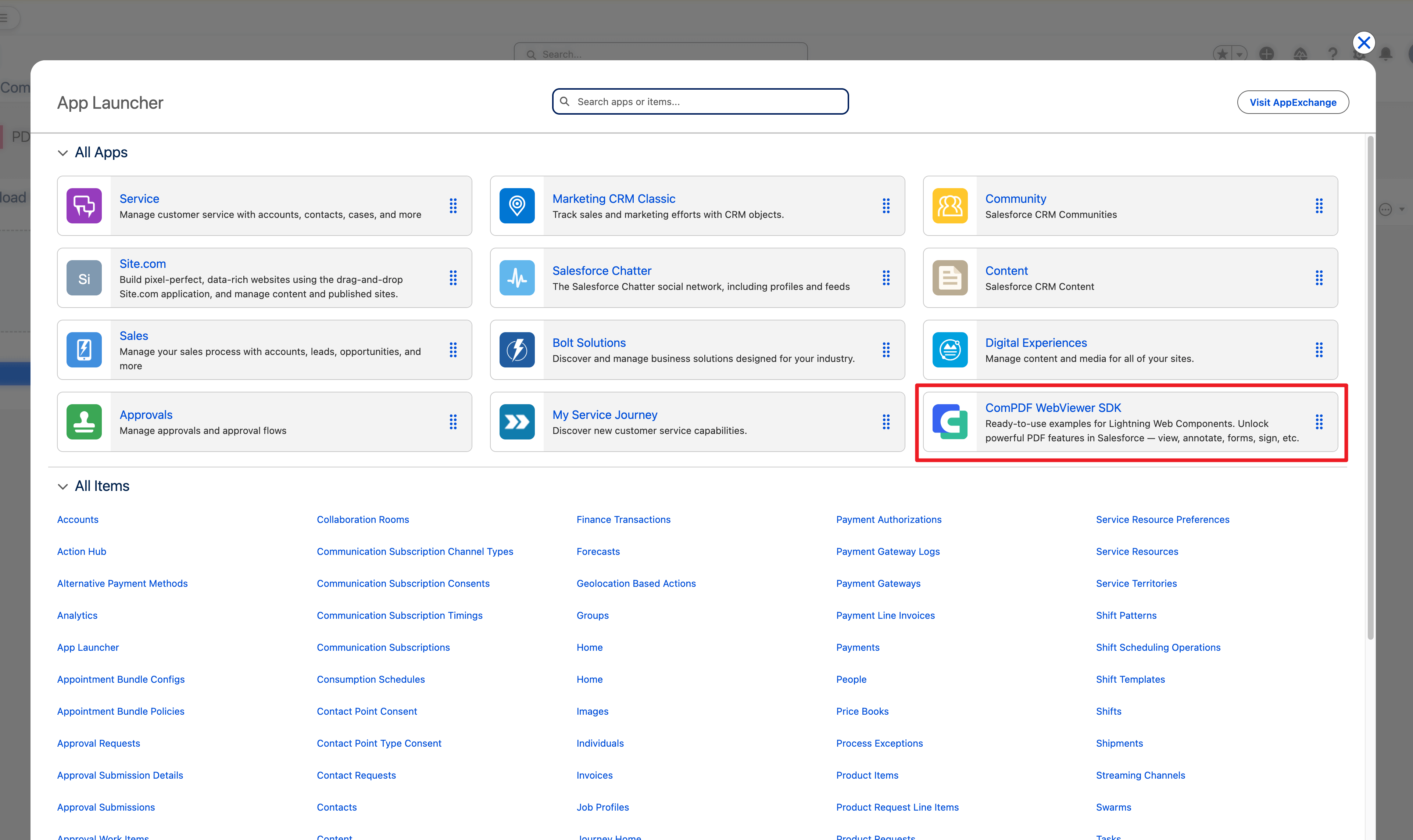This screenshot has width=1413, height=840.
Task: Open the My Service Journey app icon
Action: click(516, 422)
